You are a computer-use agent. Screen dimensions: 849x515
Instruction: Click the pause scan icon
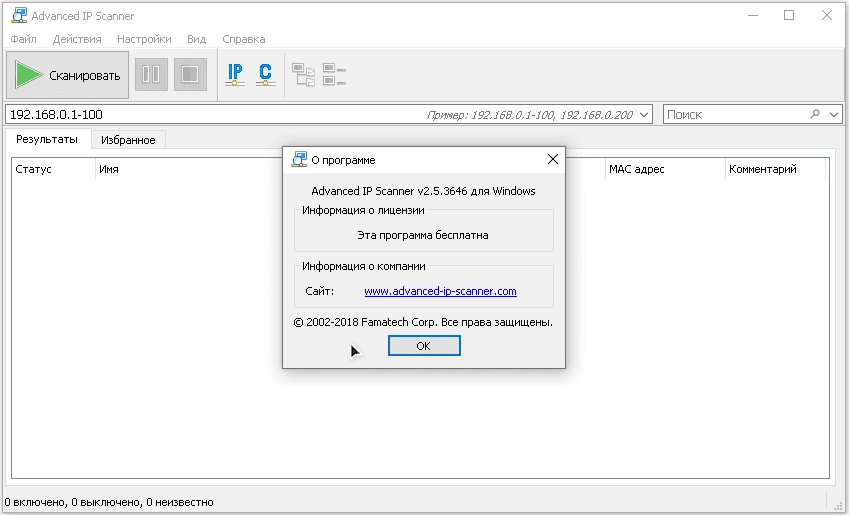[151, 74]
